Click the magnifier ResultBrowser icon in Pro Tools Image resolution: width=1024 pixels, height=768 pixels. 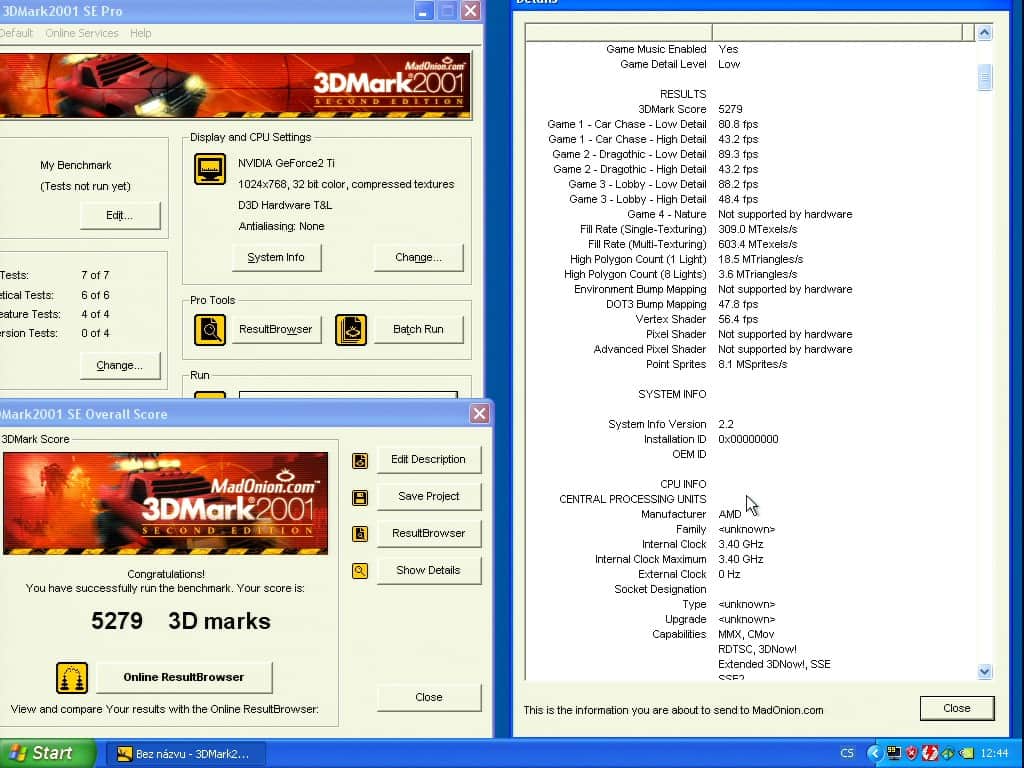tap(210, 329)
